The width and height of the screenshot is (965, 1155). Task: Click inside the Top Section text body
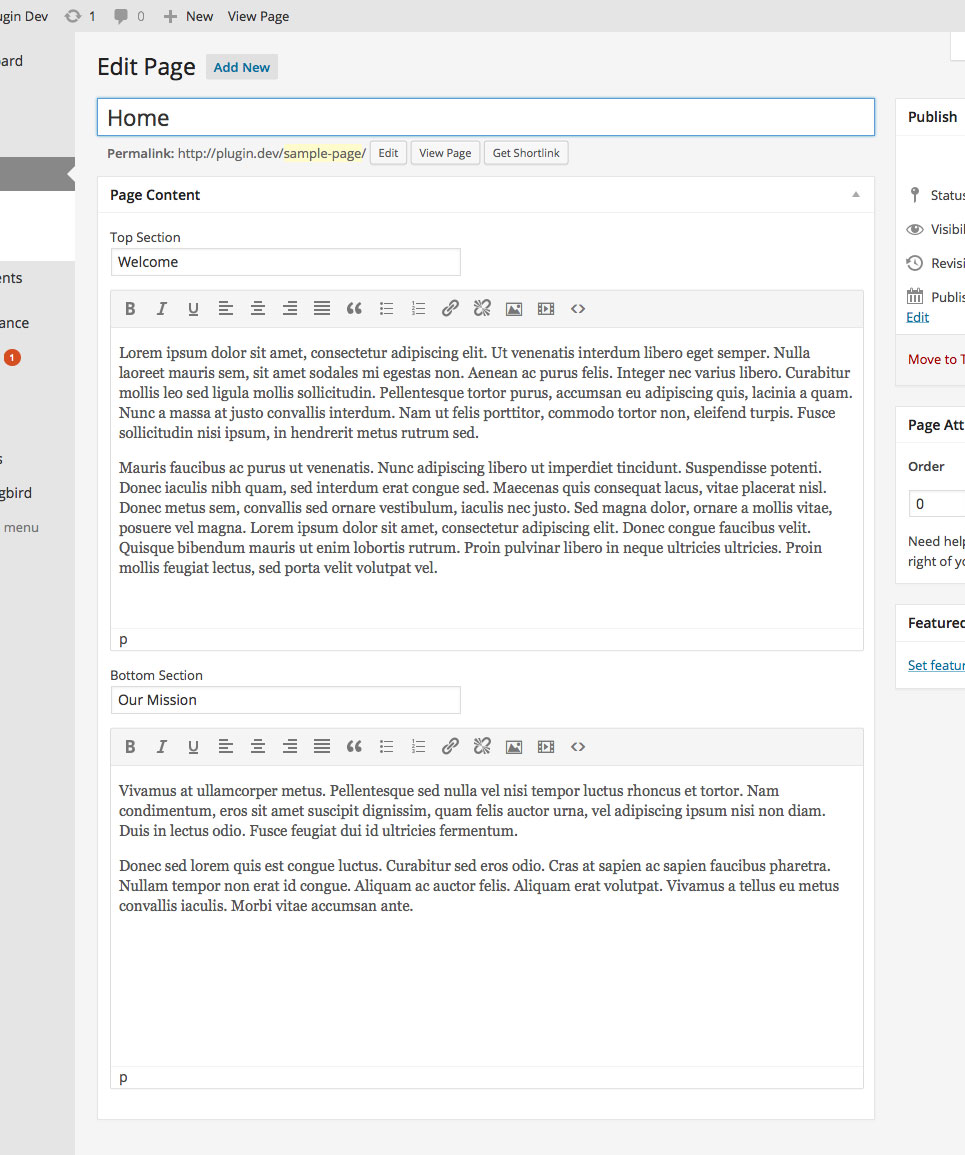point(486,478)
